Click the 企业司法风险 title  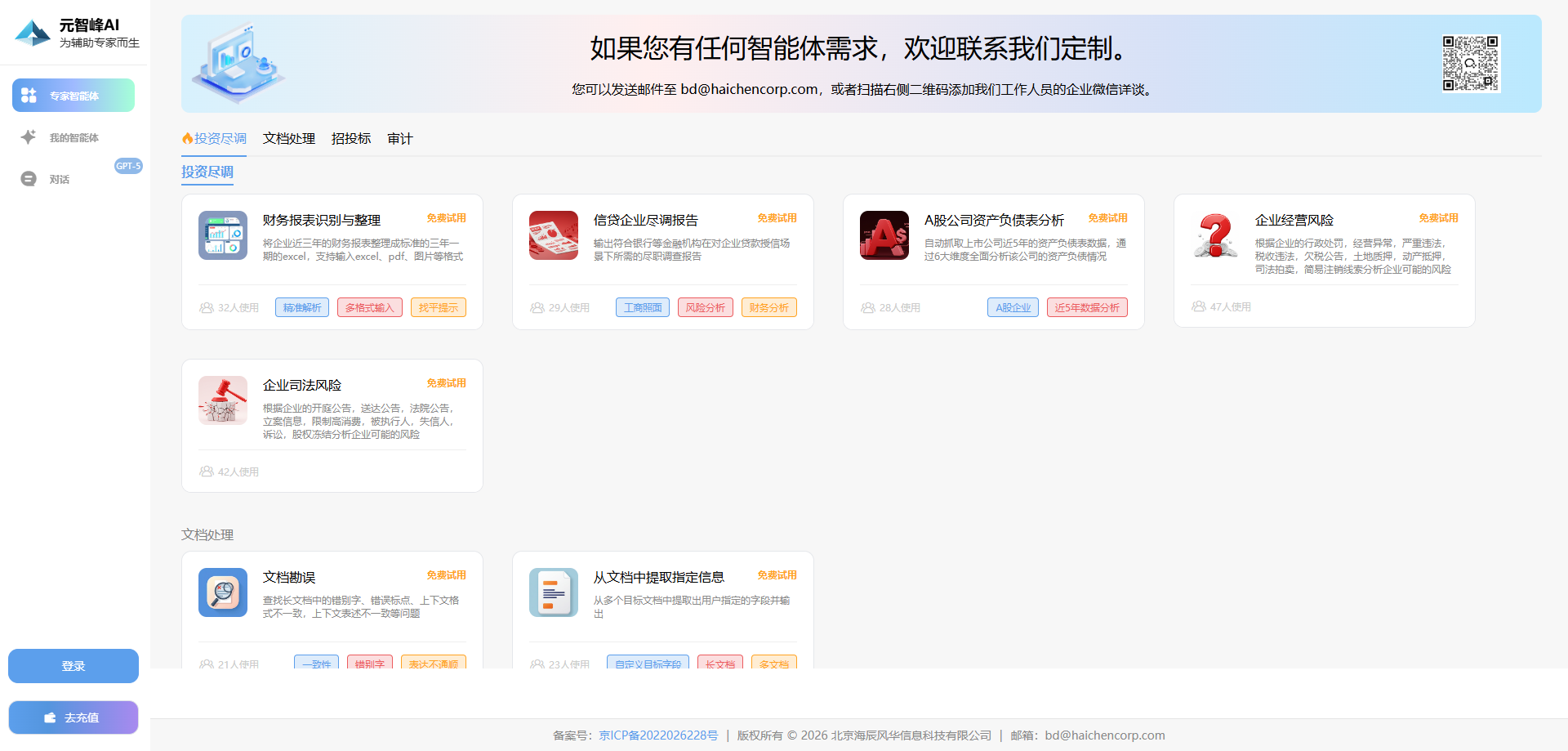(x=302, y=386)
